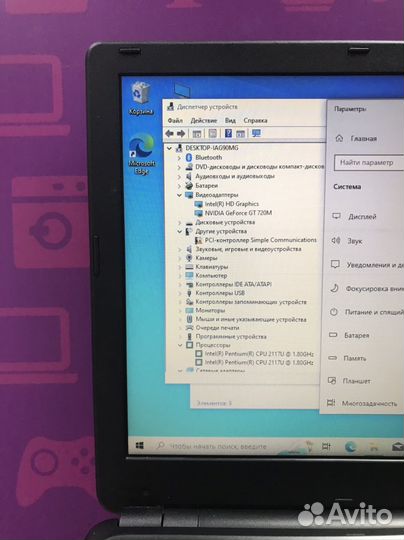404x540 pixels.
Task: Click the Bluetooth icon in device tree
Action: [188, 158]
